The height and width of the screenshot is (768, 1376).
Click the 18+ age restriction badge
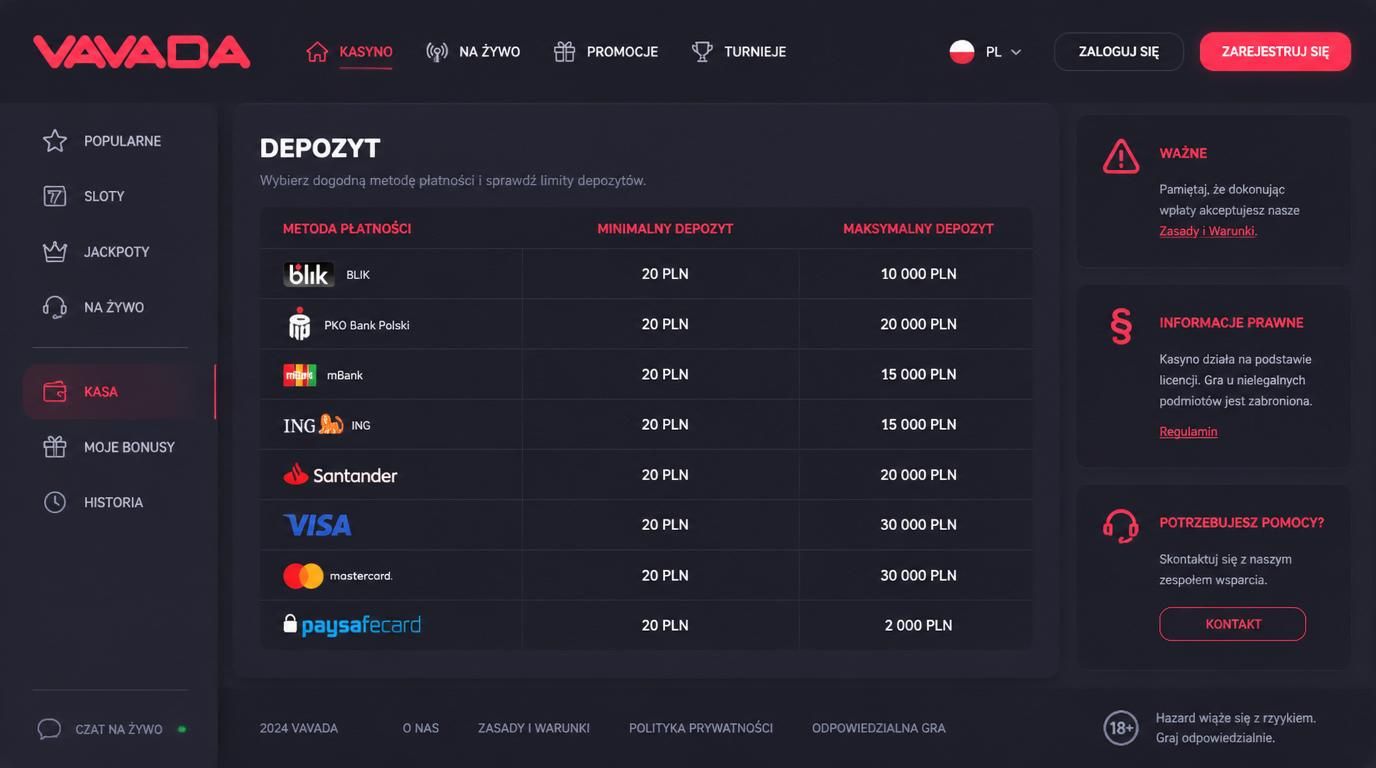coord(1121,728)
